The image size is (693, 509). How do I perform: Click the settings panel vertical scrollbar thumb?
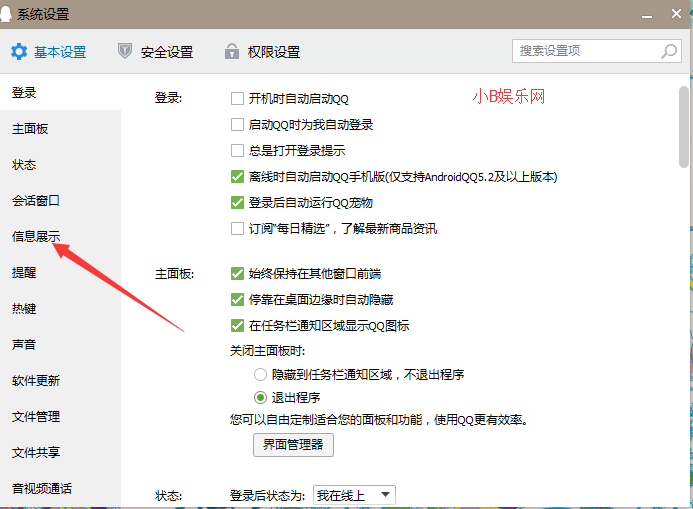[x=683, y=127]
